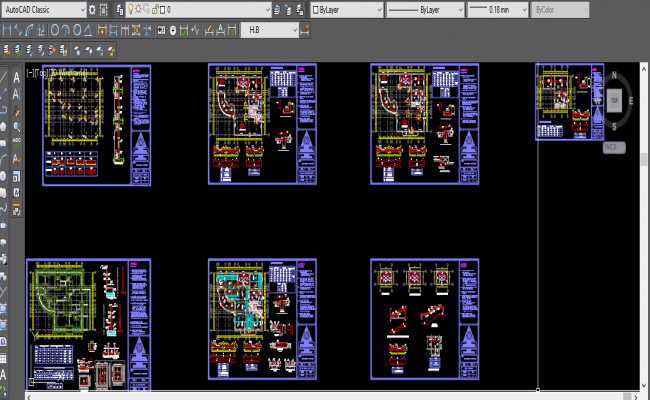Click the top-left drawing sheet in model space
Screen dimensions: 650x400
(x=97, y=125)
